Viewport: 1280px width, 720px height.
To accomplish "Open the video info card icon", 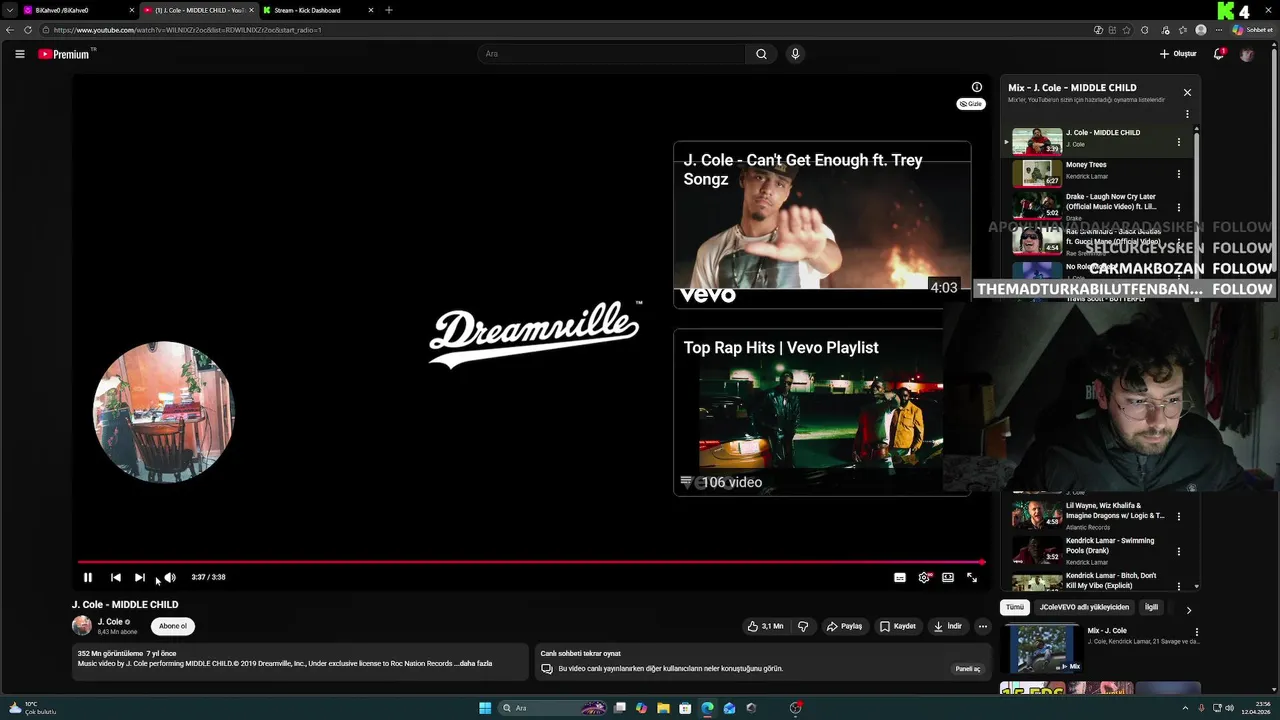I will point(977,87).
